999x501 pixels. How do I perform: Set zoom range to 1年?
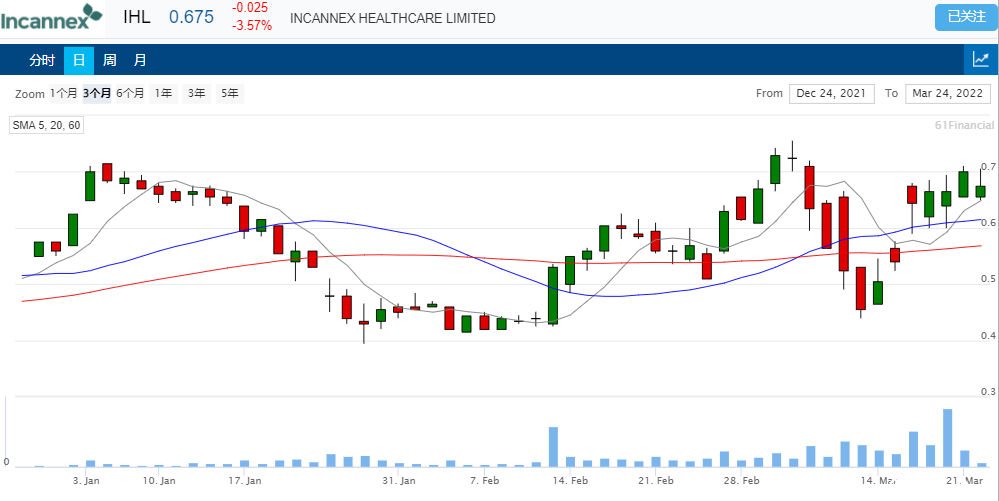(163, 93)
